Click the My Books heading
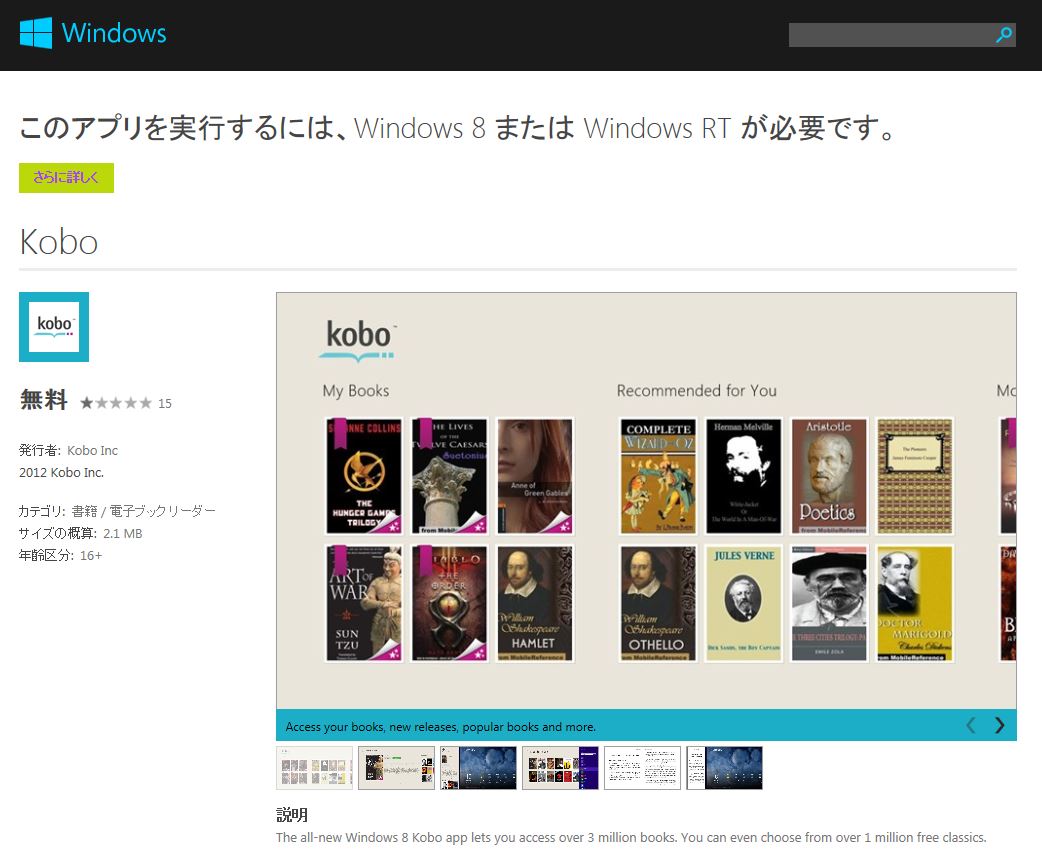This screenshot has height=849, width=1042. click(356, 391)
